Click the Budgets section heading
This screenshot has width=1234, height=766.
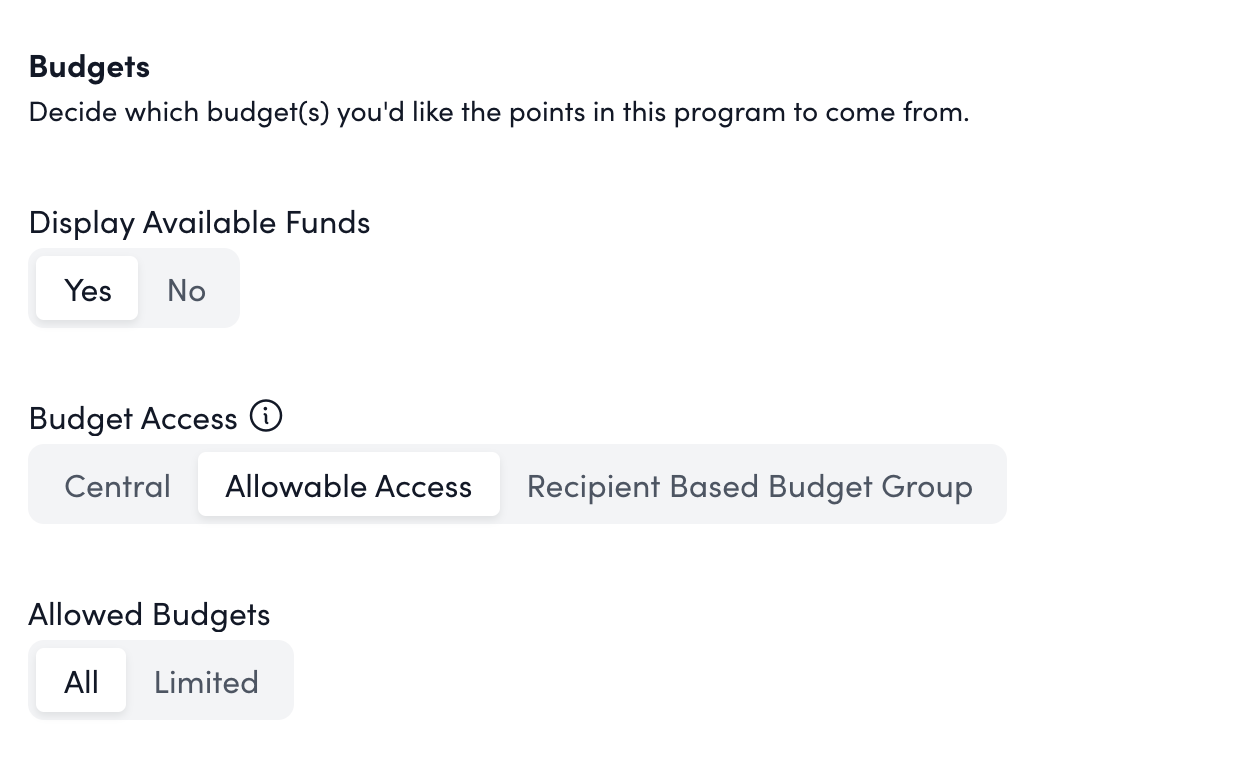click(89, 66)
